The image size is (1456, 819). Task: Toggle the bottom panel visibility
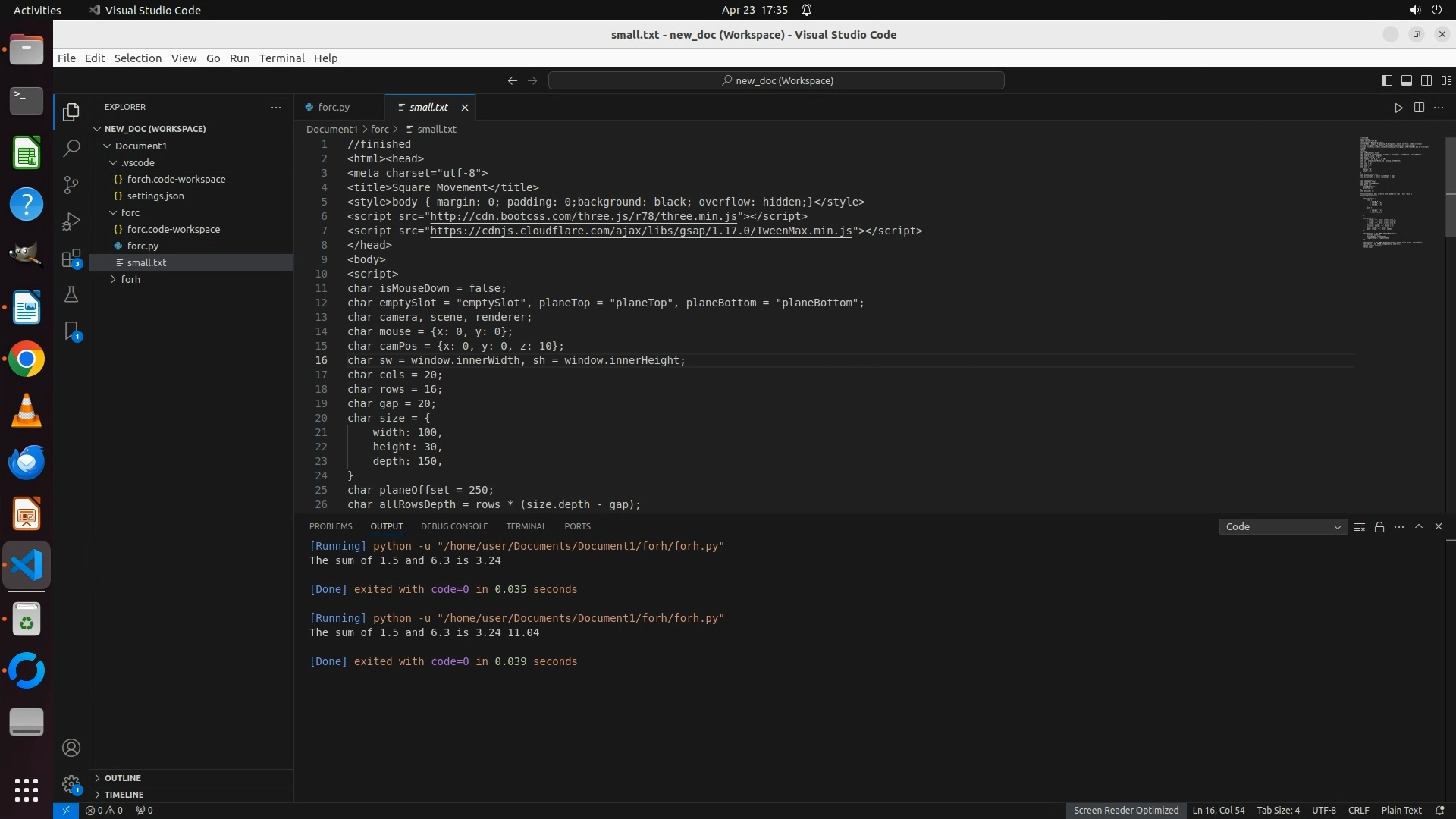[1407, 80]
